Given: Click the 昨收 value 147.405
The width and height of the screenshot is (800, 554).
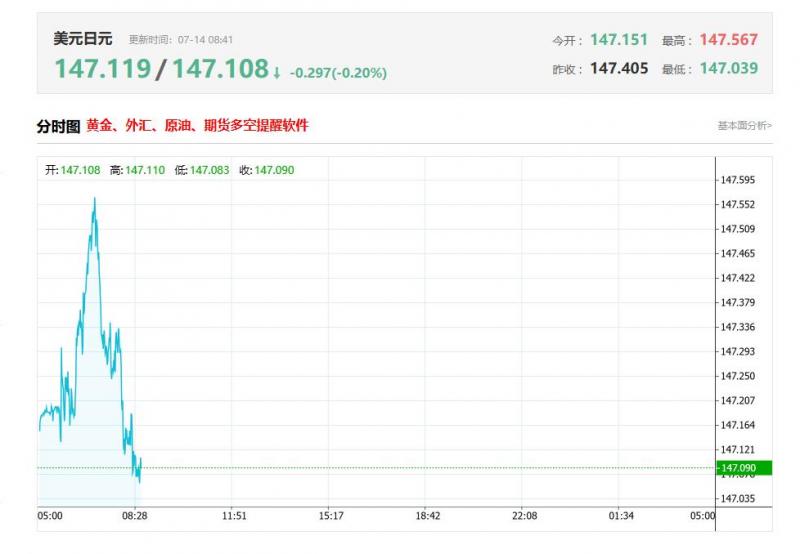Looking at the screenshot, I should [619, 68].
